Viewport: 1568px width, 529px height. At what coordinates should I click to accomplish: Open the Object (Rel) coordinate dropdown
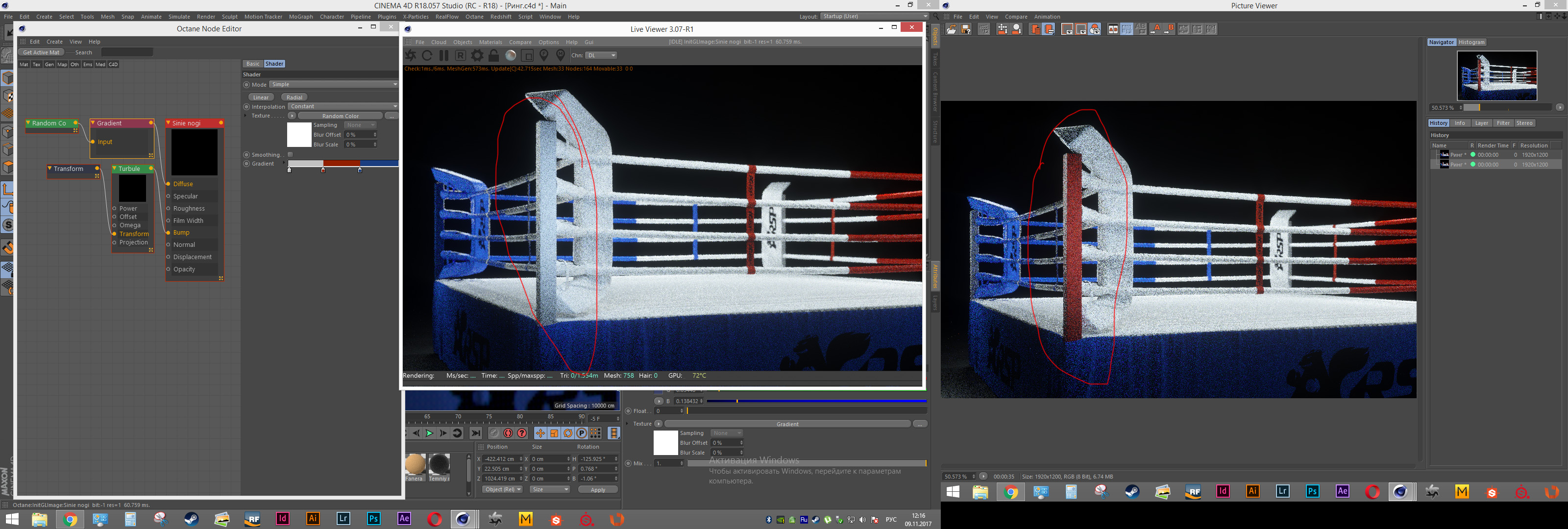pos(502,489)
